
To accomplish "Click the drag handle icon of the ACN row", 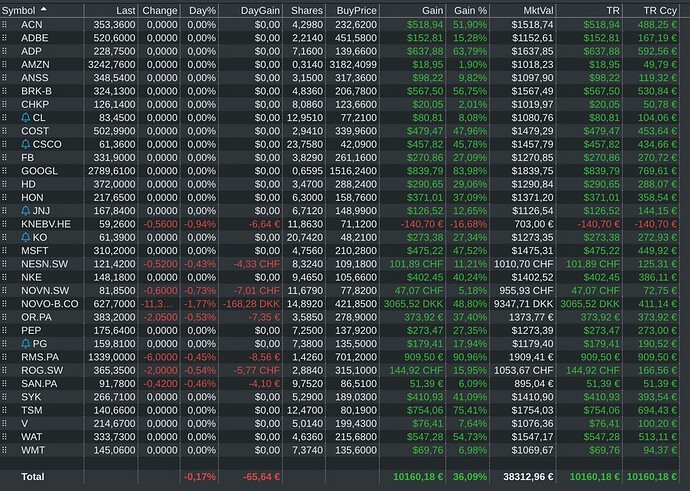I will tap(4, 25).
